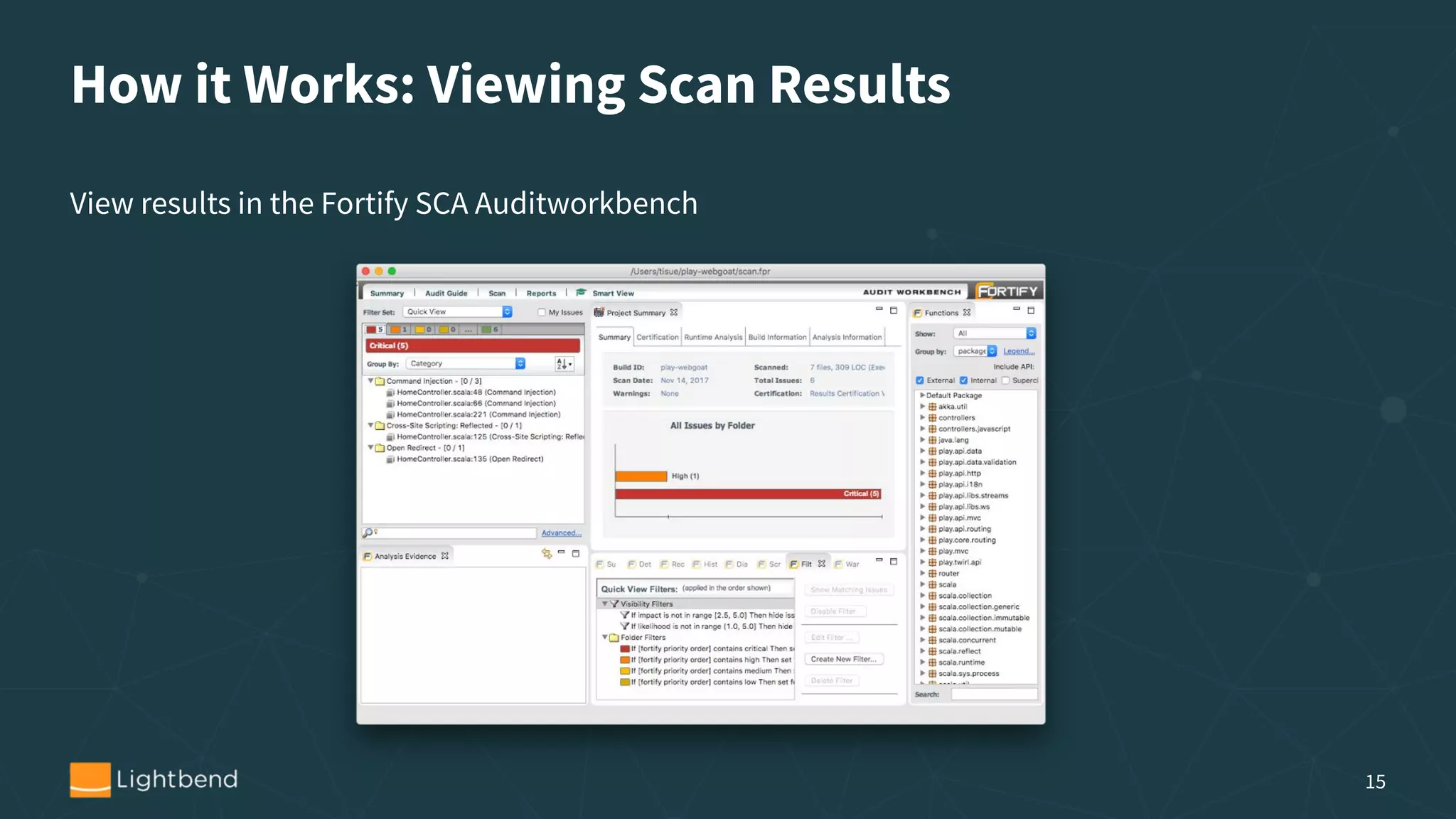The image size is (1456, 819).
Task: Collapse the Visibility Filters node
Action: 605,604
